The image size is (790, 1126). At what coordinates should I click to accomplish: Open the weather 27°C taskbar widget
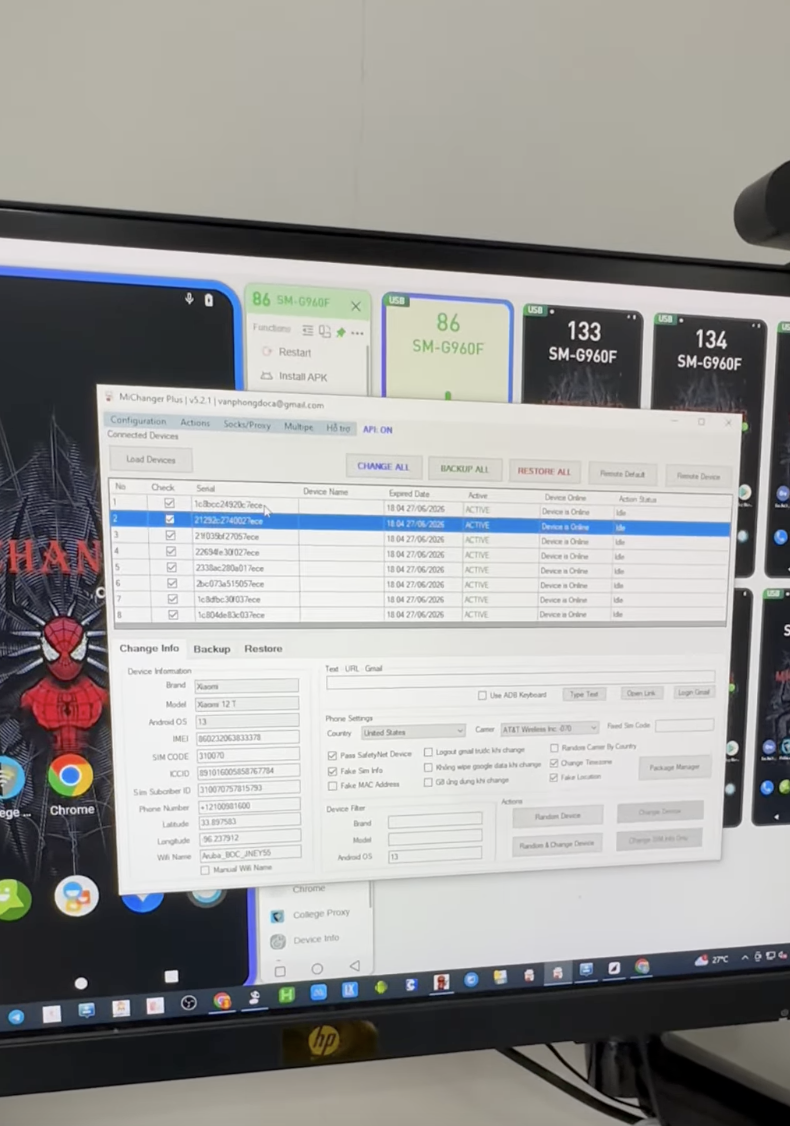point(712,959)
